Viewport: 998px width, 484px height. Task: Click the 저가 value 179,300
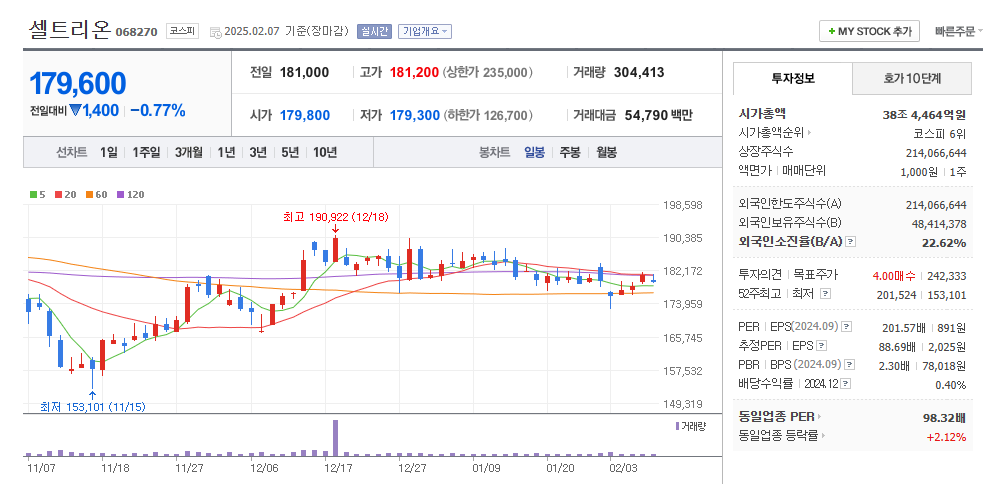[414, 115]
